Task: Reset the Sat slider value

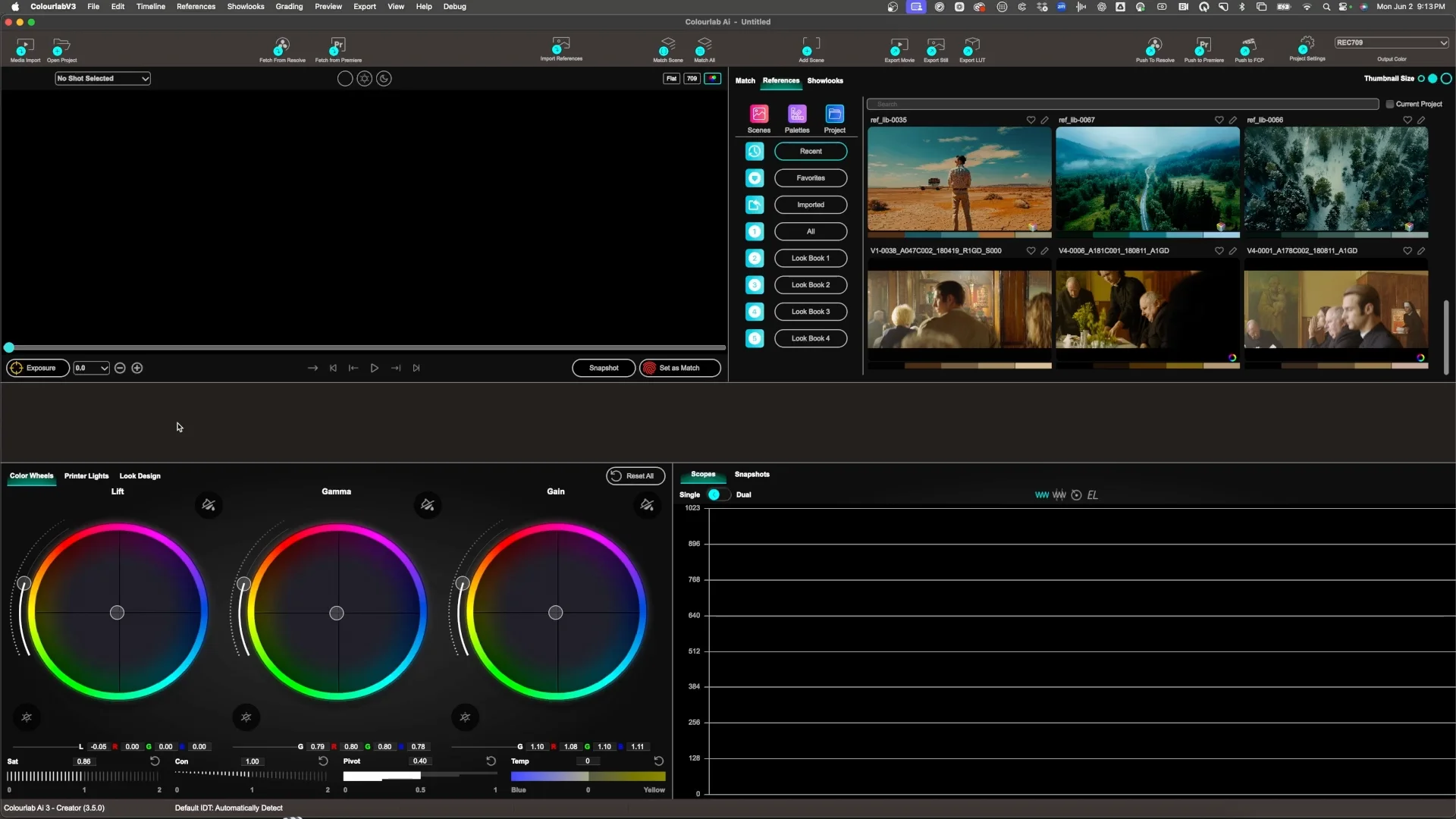Action: click(155, 761)
